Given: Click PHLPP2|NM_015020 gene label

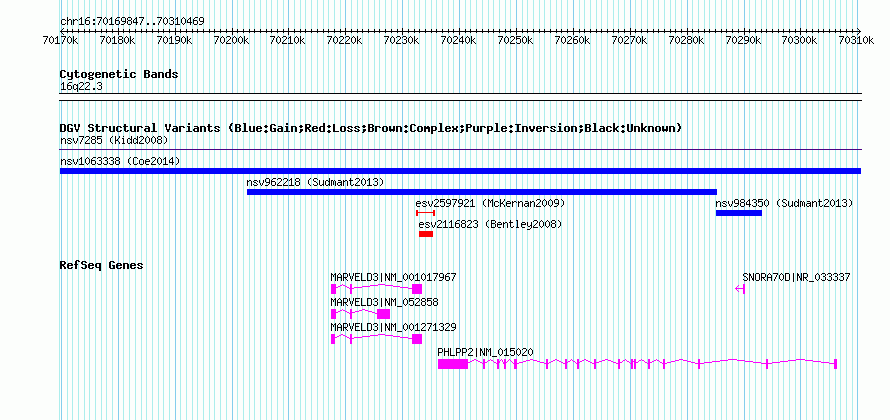Looking at the screenshot, I should point(485,352).
